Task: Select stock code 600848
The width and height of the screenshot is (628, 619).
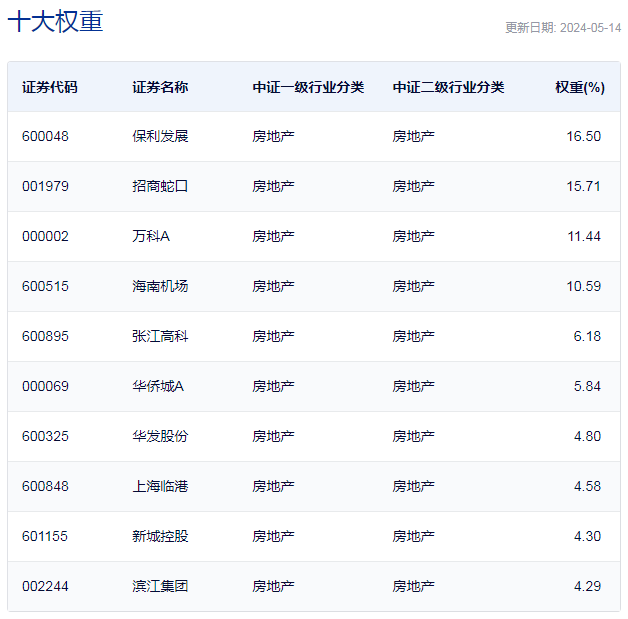Action: coord(45,486)
